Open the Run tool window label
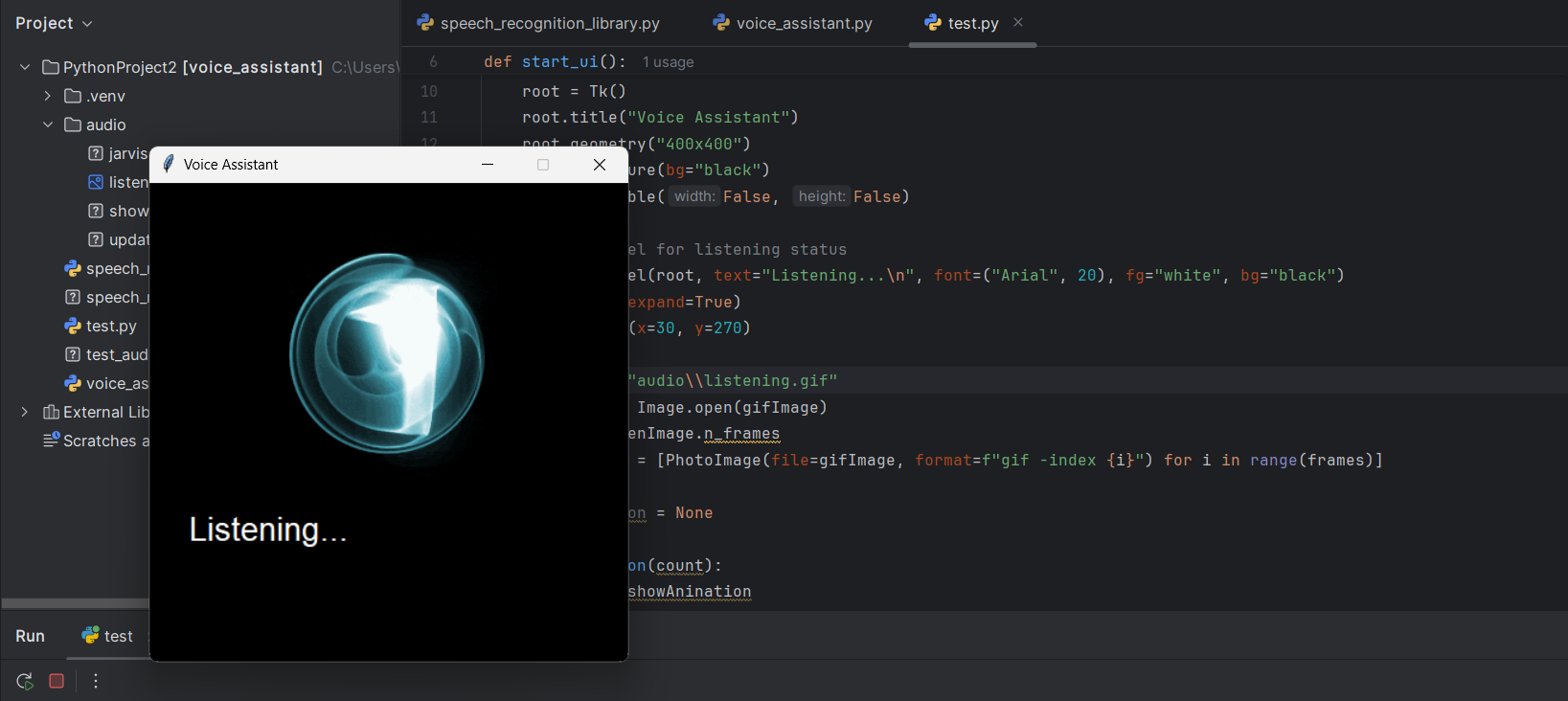 coord(30,636)
